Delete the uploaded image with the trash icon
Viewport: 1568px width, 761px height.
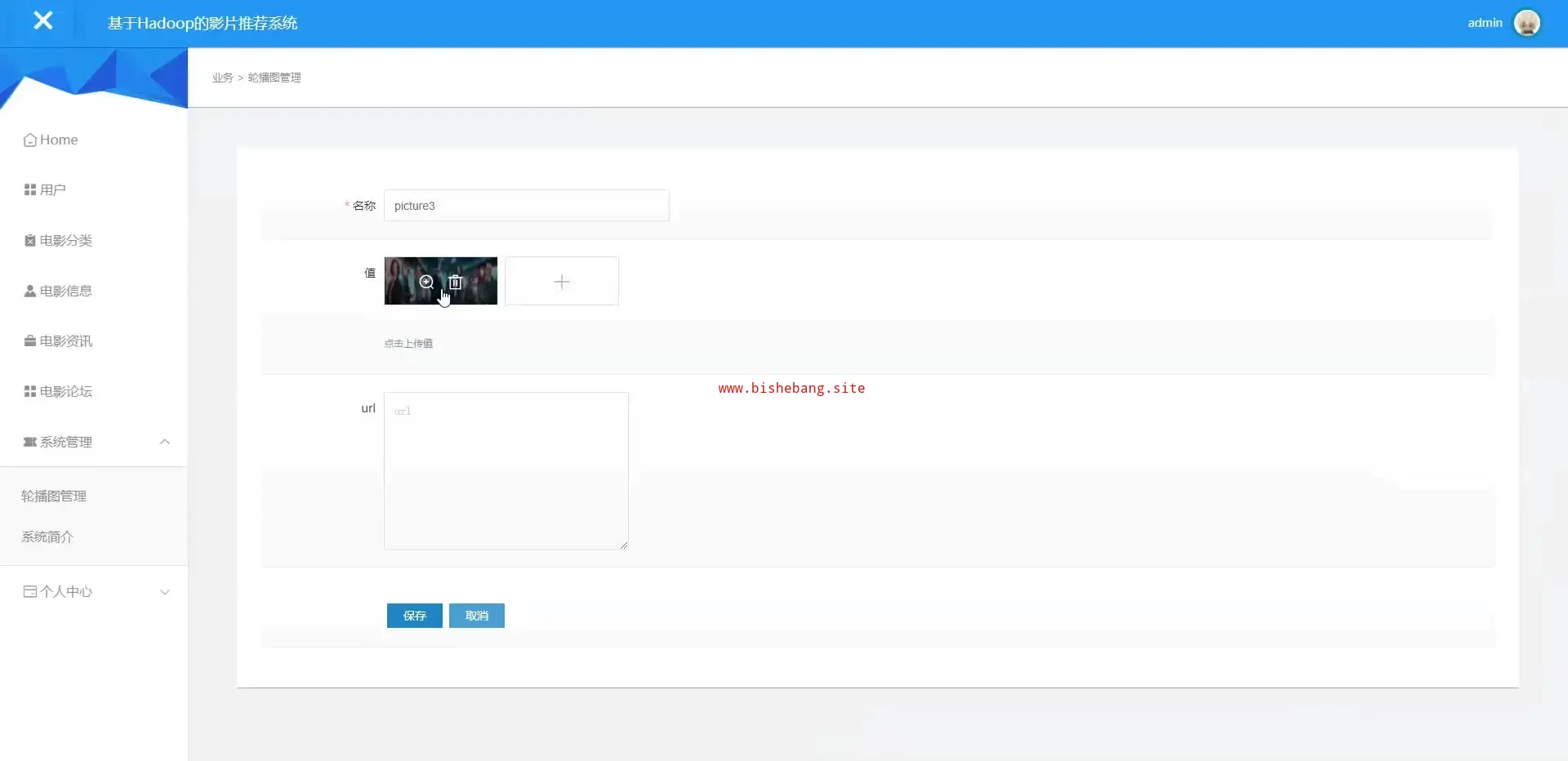point(456,282)
